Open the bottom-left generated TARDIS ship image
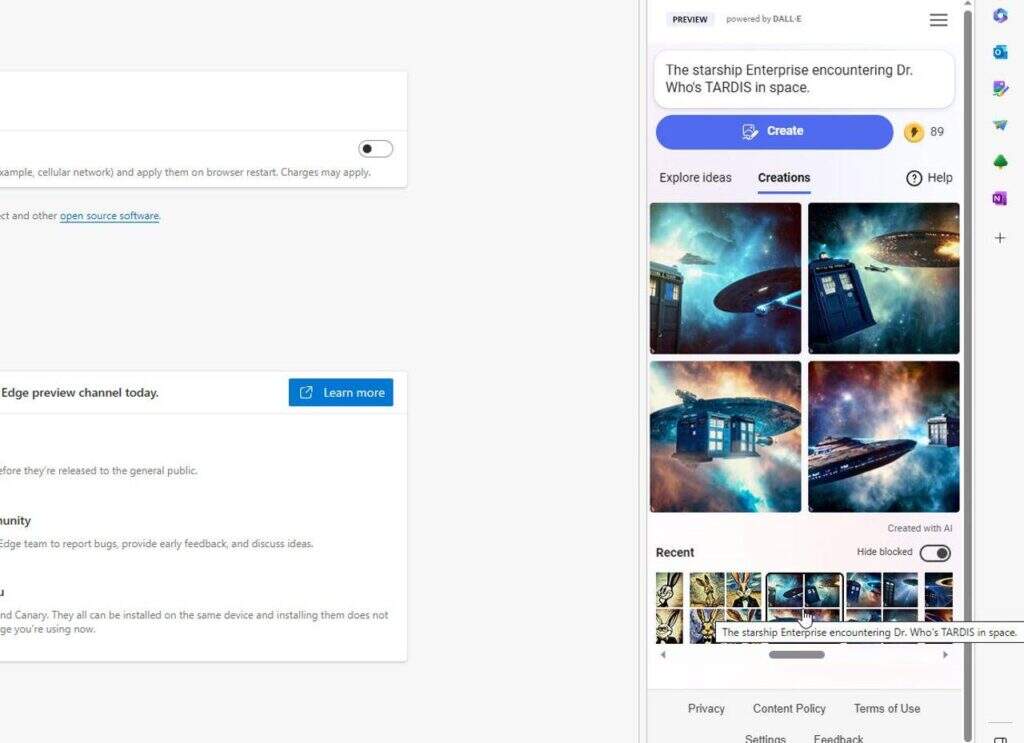The width and height of the screenshot is (1024, 743). click(x=725, y=437)
